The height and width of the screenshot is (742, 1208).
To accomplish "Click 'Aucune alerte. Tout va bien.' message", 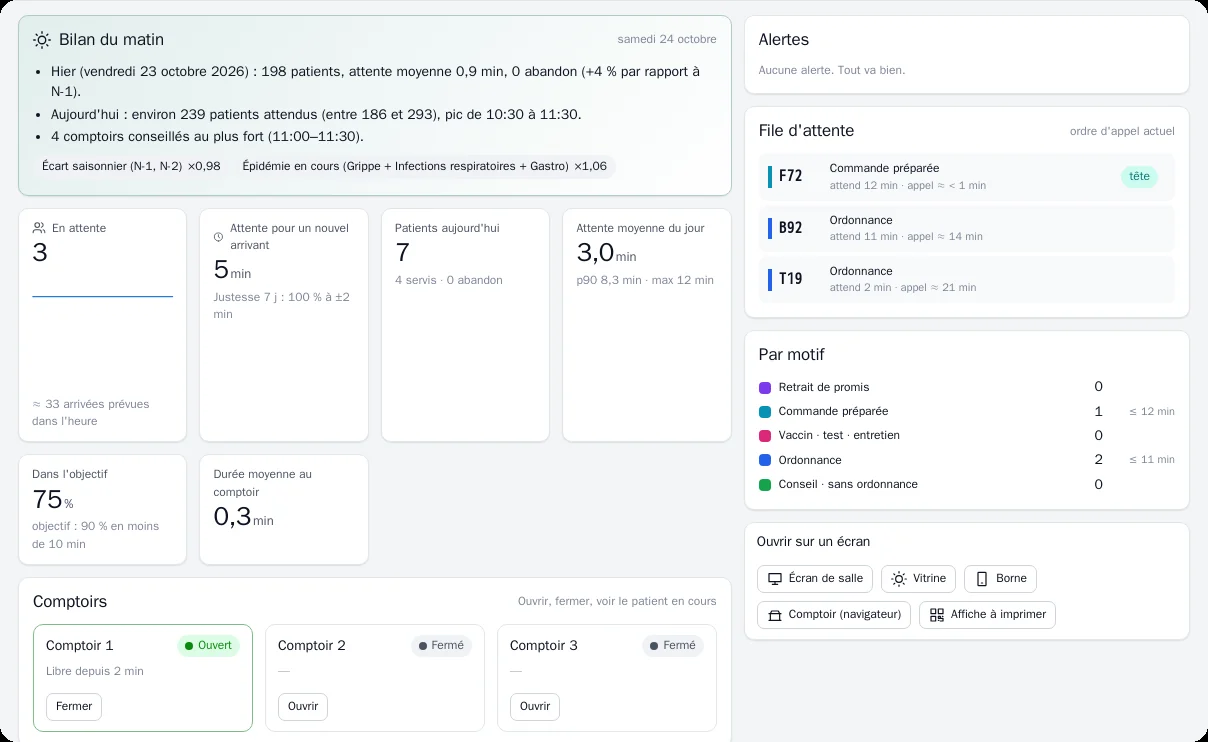I will 832,70.
